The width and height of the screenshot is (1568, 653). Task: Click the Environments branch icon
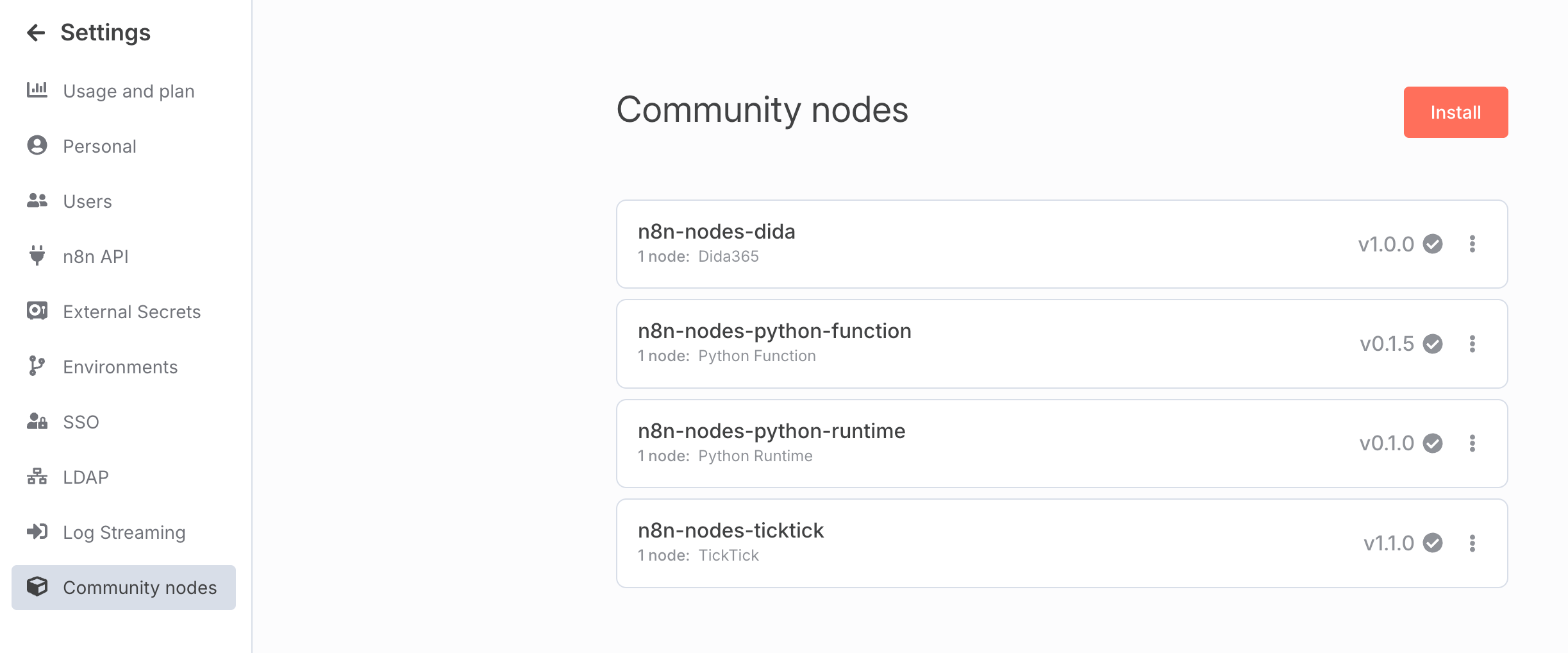point(37,366)
